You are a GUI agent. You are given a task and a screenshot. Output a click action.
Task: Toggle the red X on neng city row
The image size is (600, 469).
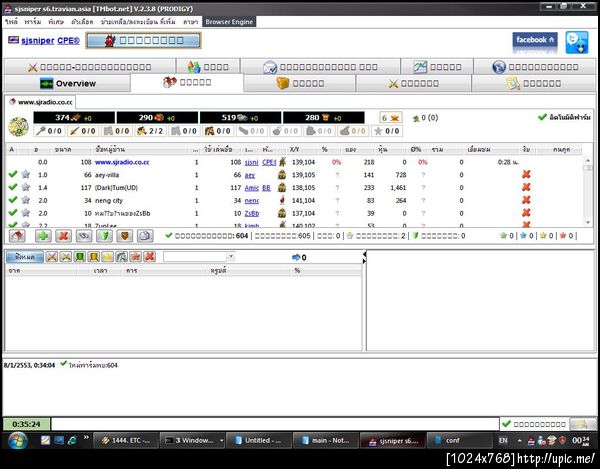[x=527, y=200]
